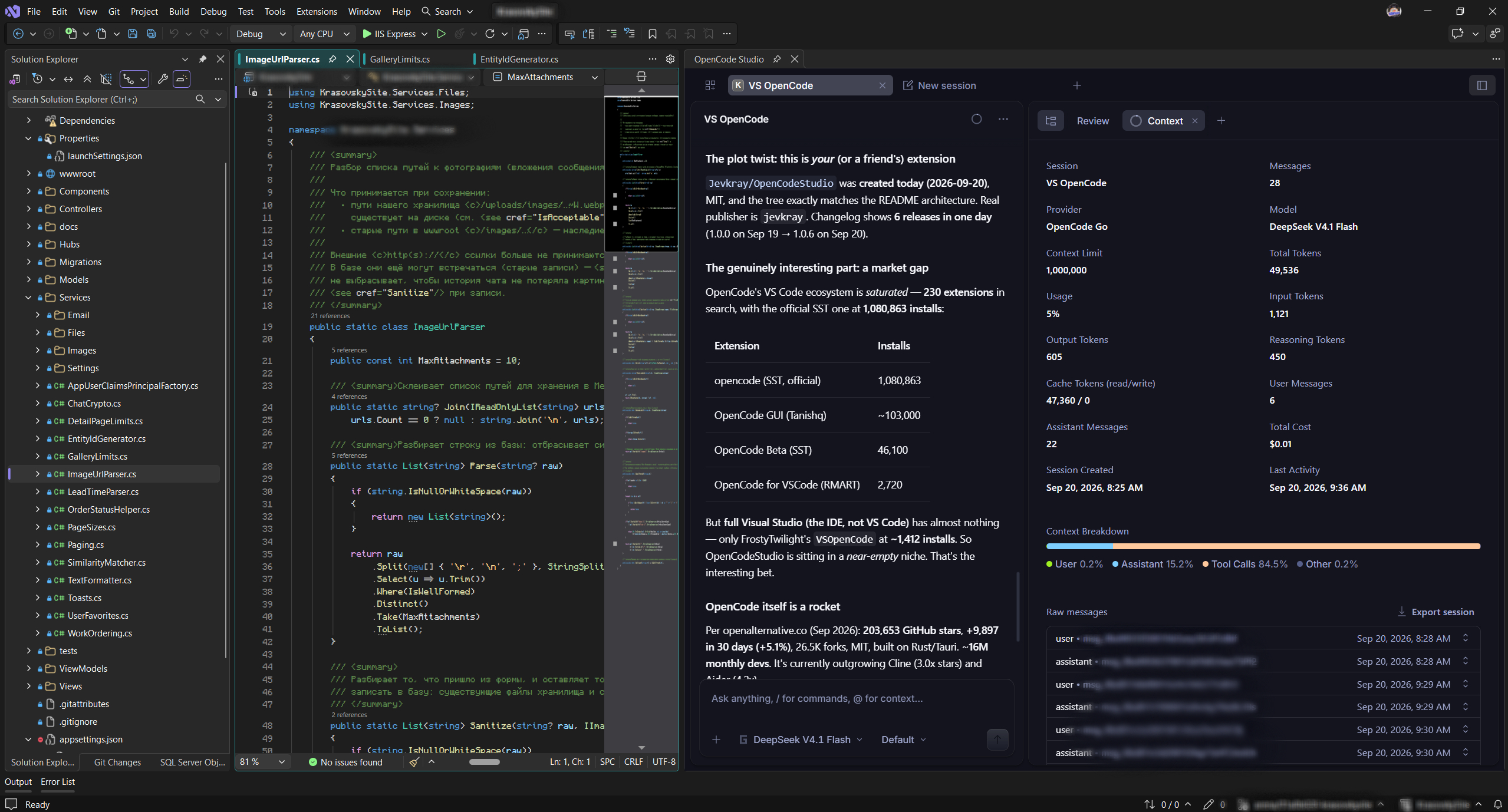This screenshot has width=1508, height=812.
Task: Click the Context Breakdown usage bar
Action: (x=1263, y=546)
